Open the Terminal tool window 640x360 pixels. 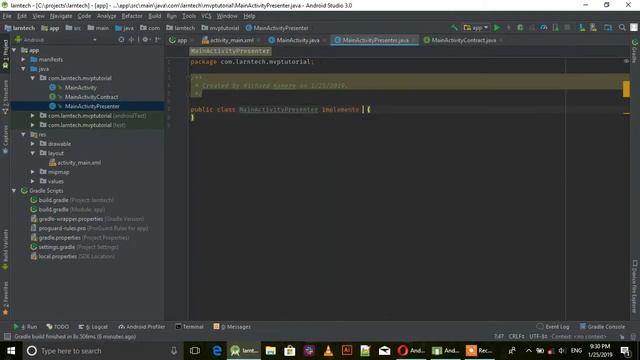coord(189,327)
